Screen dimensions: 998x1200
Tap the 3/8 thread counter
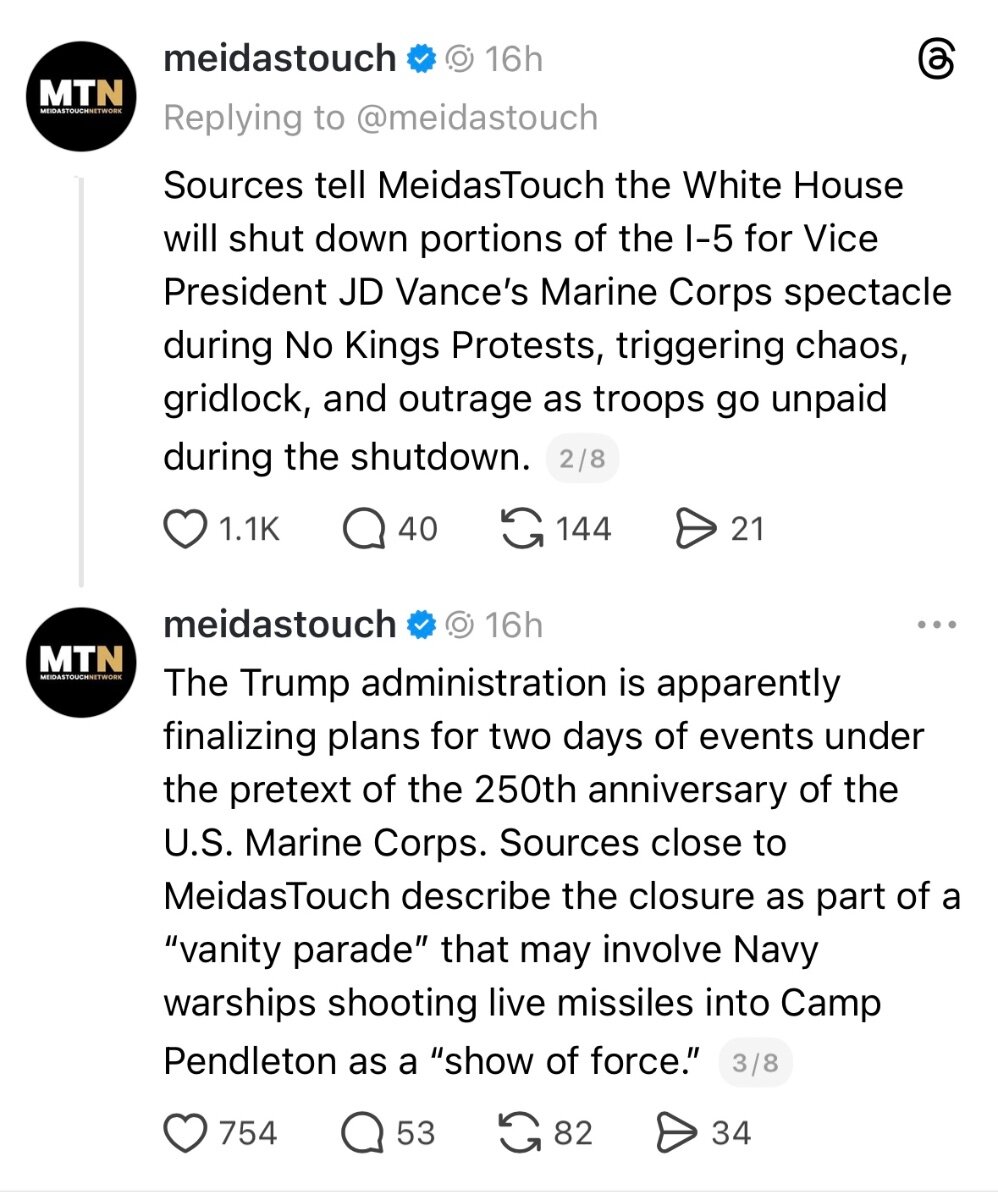pyautogui.click(x=755, y=1063)
